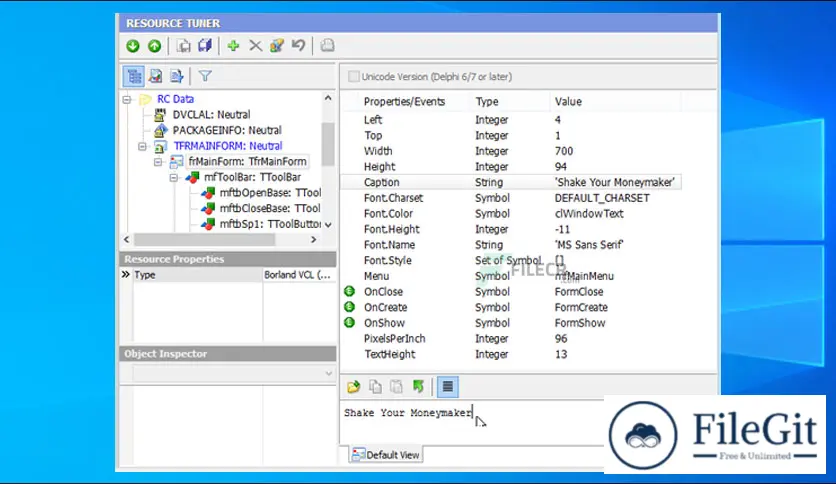Select the mfToolBar: TToolBar node
This screenshot has width=836, height=484.
(252, 177)
